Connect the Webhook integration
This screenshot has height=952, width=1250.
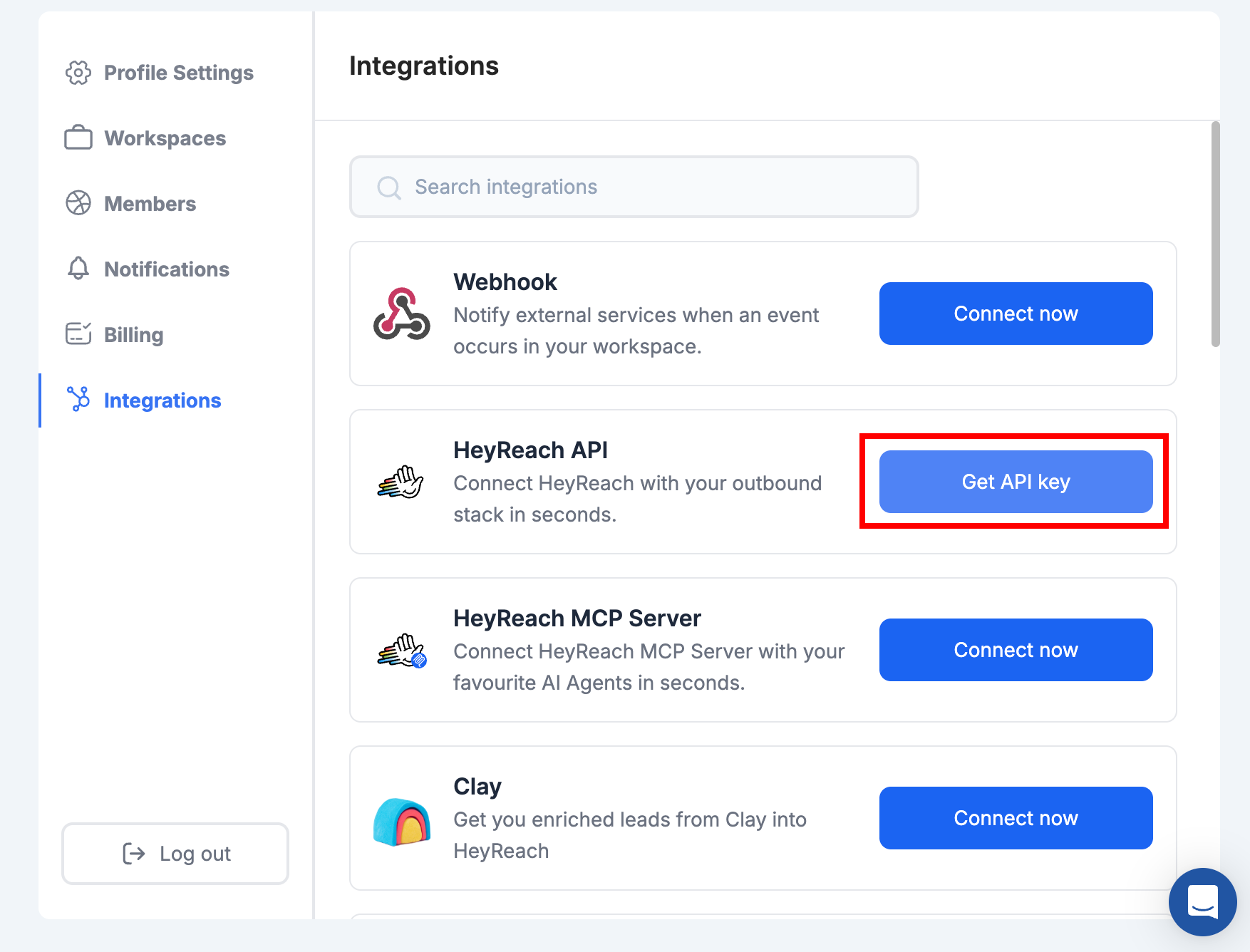point(1016,314)
